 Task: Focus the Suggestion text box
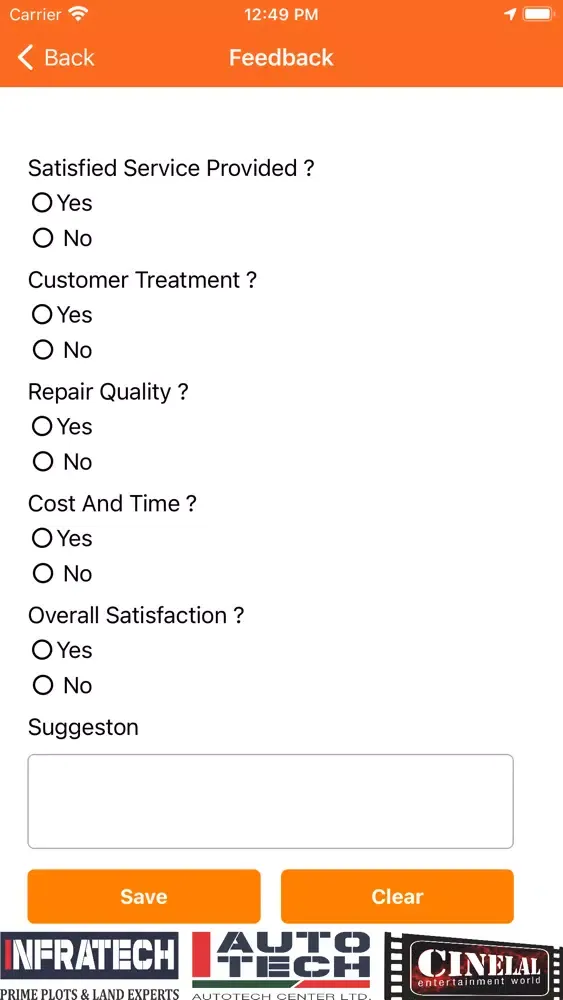pyautogui.click(x=270, y=802)
